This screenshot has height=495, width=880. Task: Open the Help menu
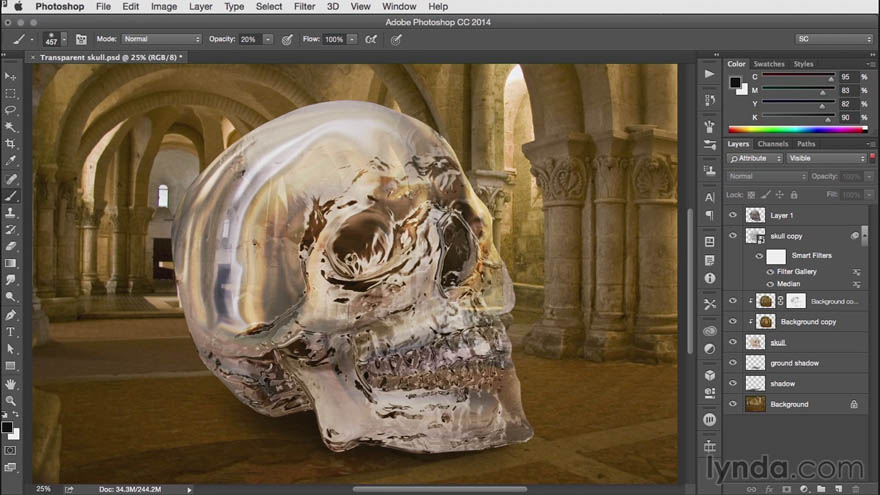pyautogui.click(x=438, y=7)
